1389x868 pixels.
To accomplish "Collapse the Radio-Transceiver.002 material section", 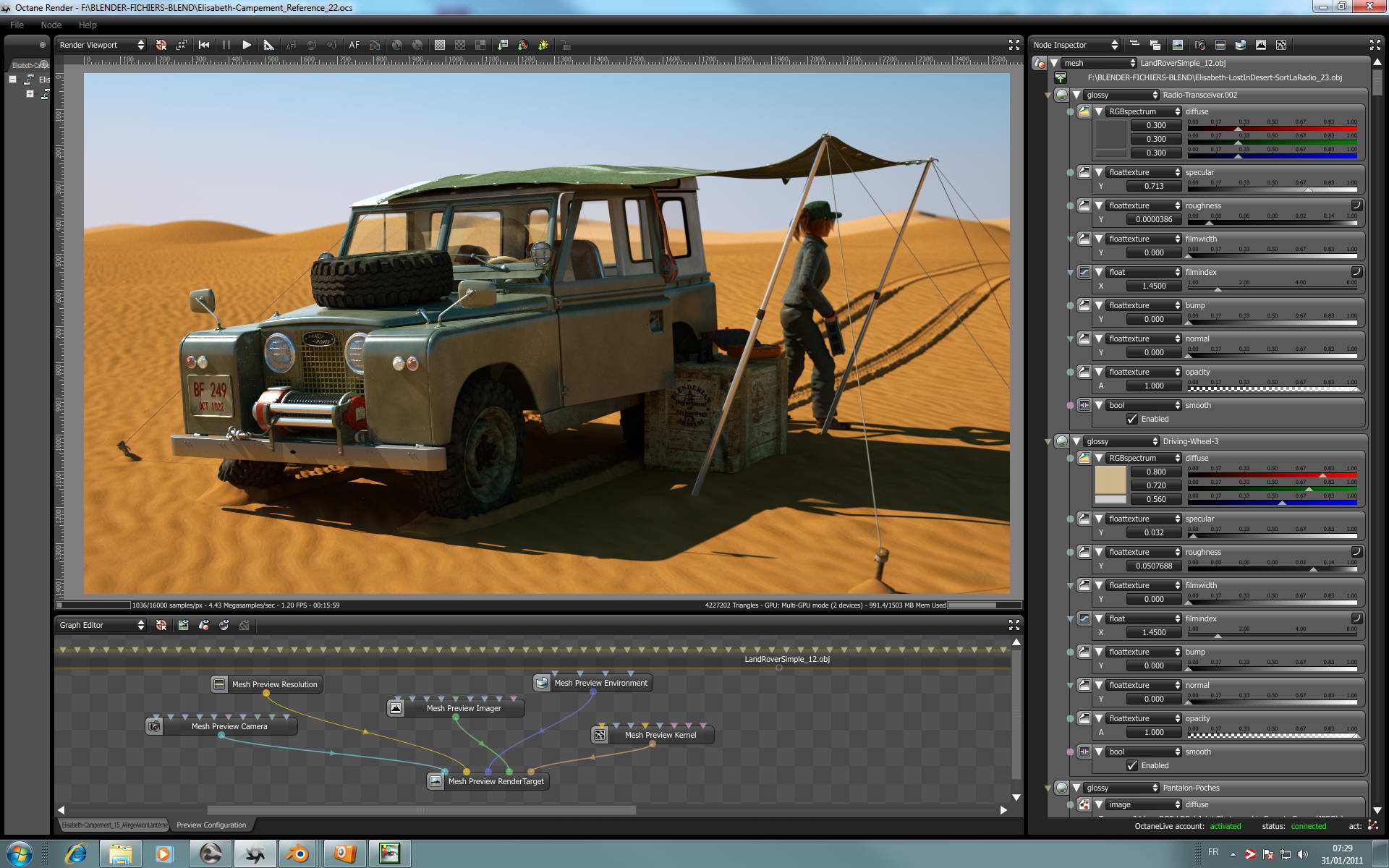I will coord(1076,95).
